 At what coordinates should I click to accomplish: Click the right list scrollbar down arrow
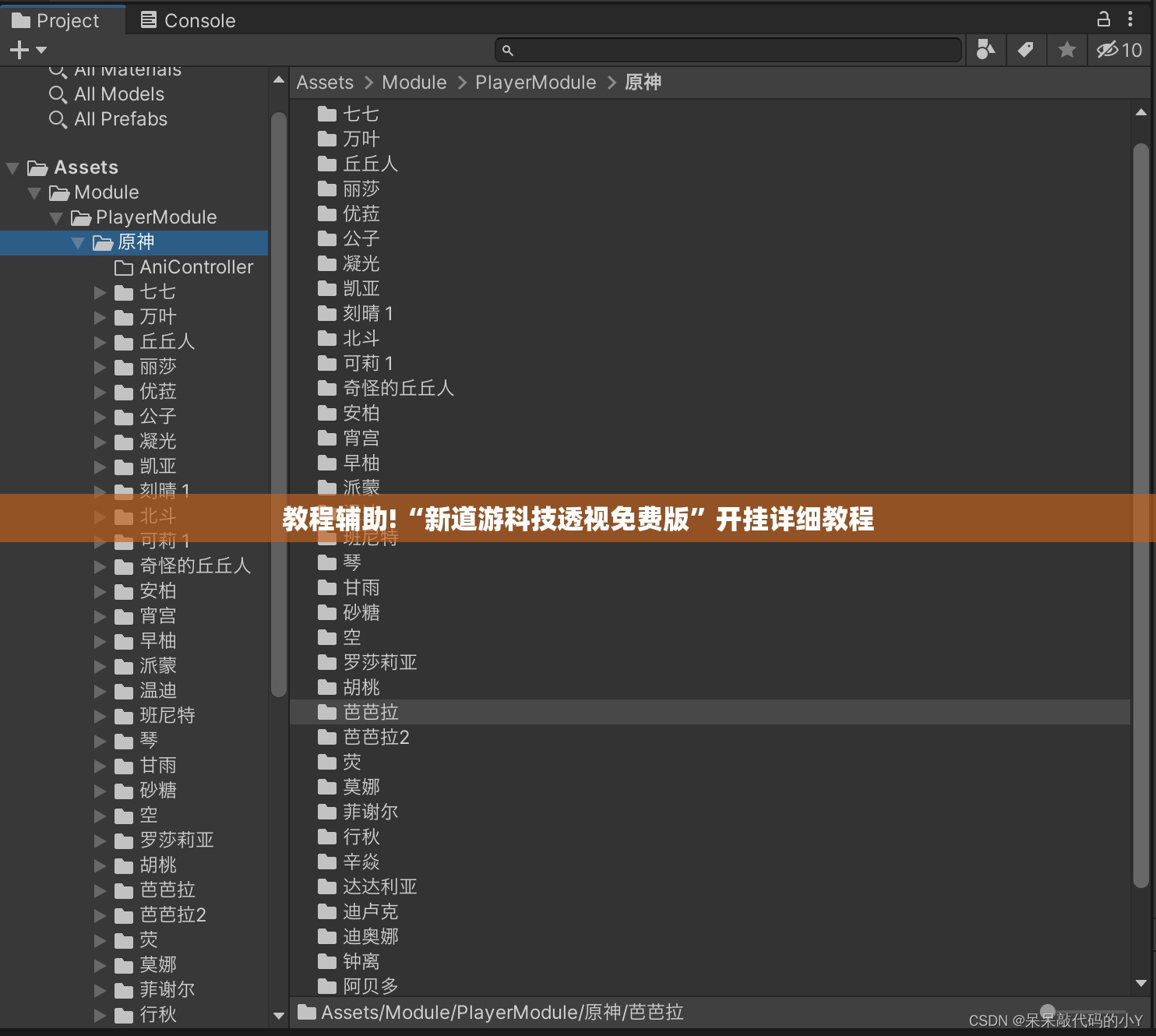point(1141,983)
